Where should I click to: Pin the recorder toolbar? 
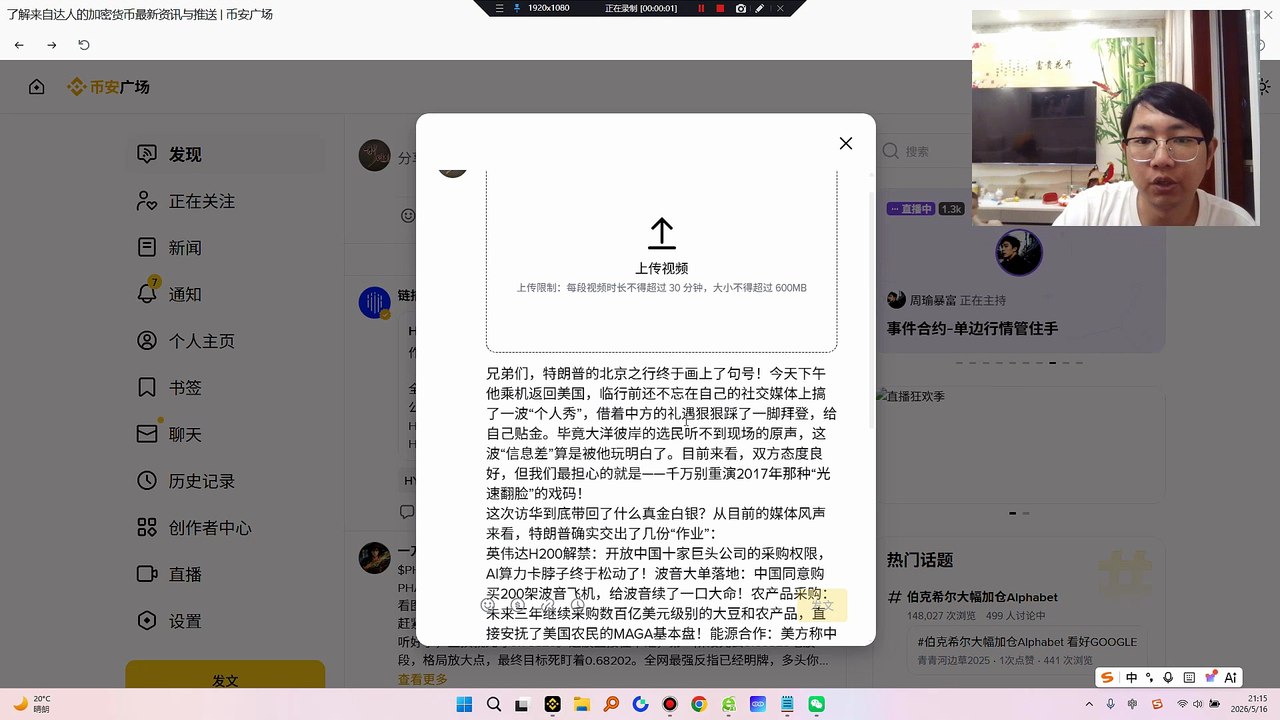pyautogui.click(x=516, y=8)
